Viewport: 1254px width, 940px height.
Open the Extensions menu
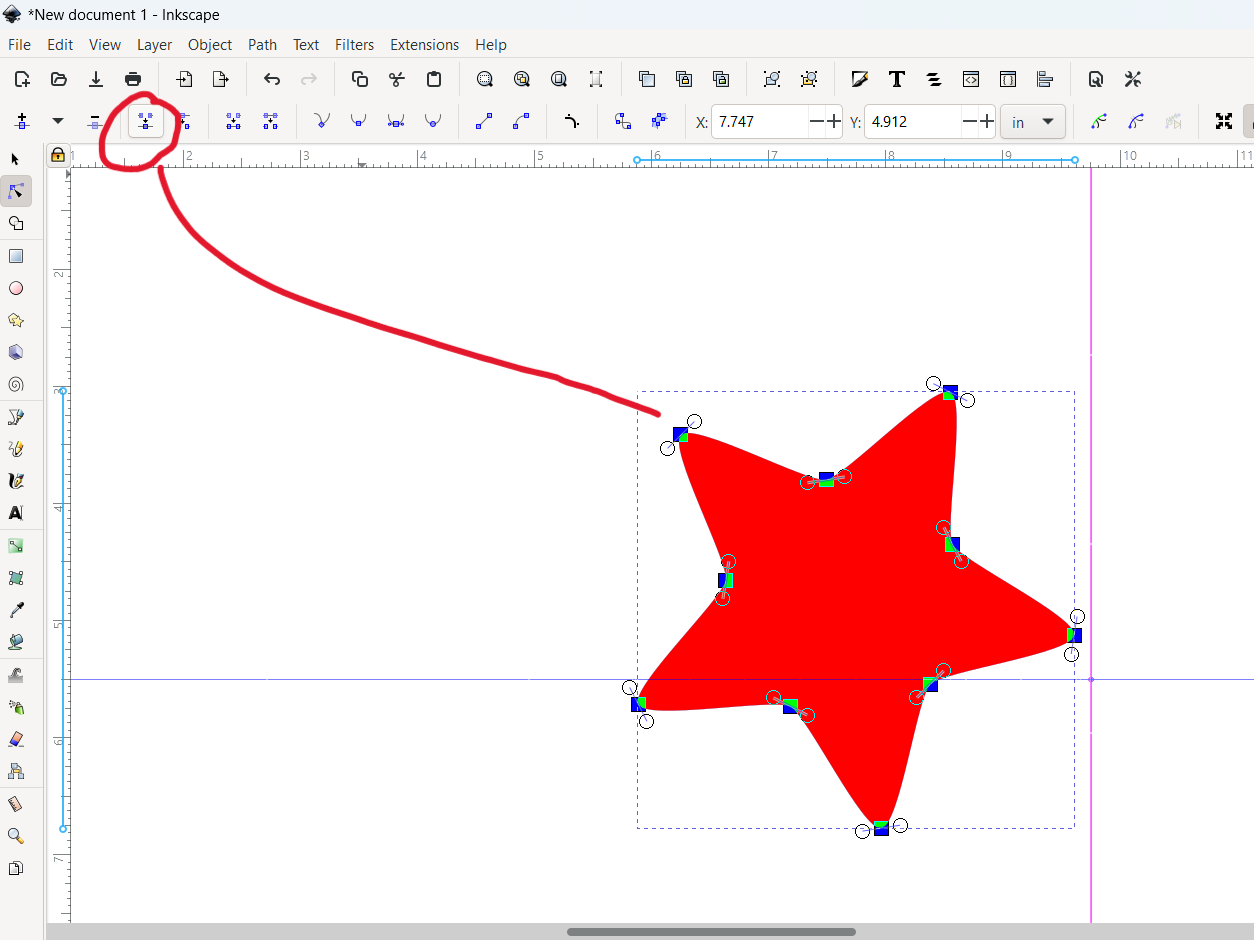[x=424, y=44]
